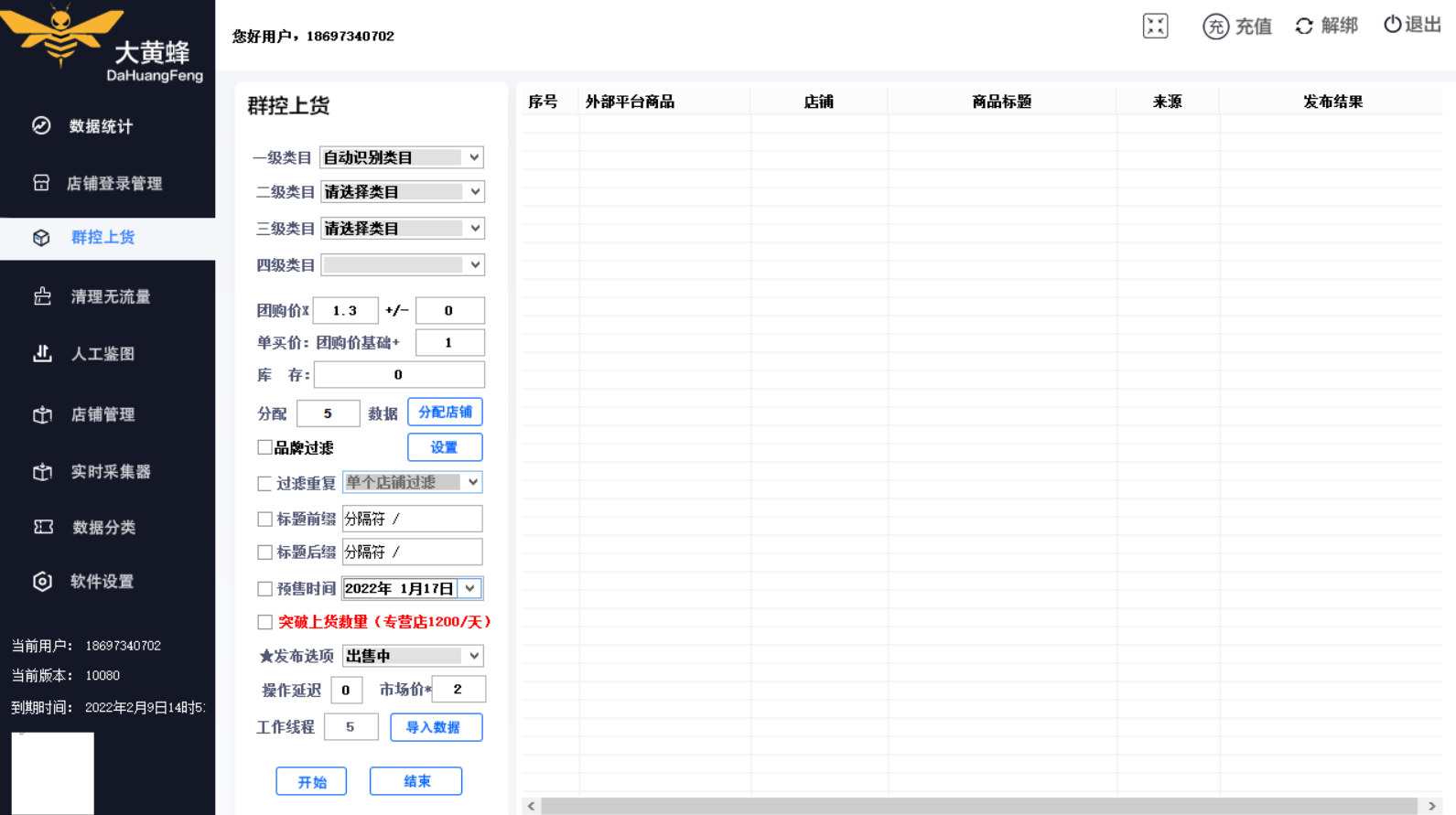
Task: Check the red 突破上货数量 checkbox
Action: 264,622
